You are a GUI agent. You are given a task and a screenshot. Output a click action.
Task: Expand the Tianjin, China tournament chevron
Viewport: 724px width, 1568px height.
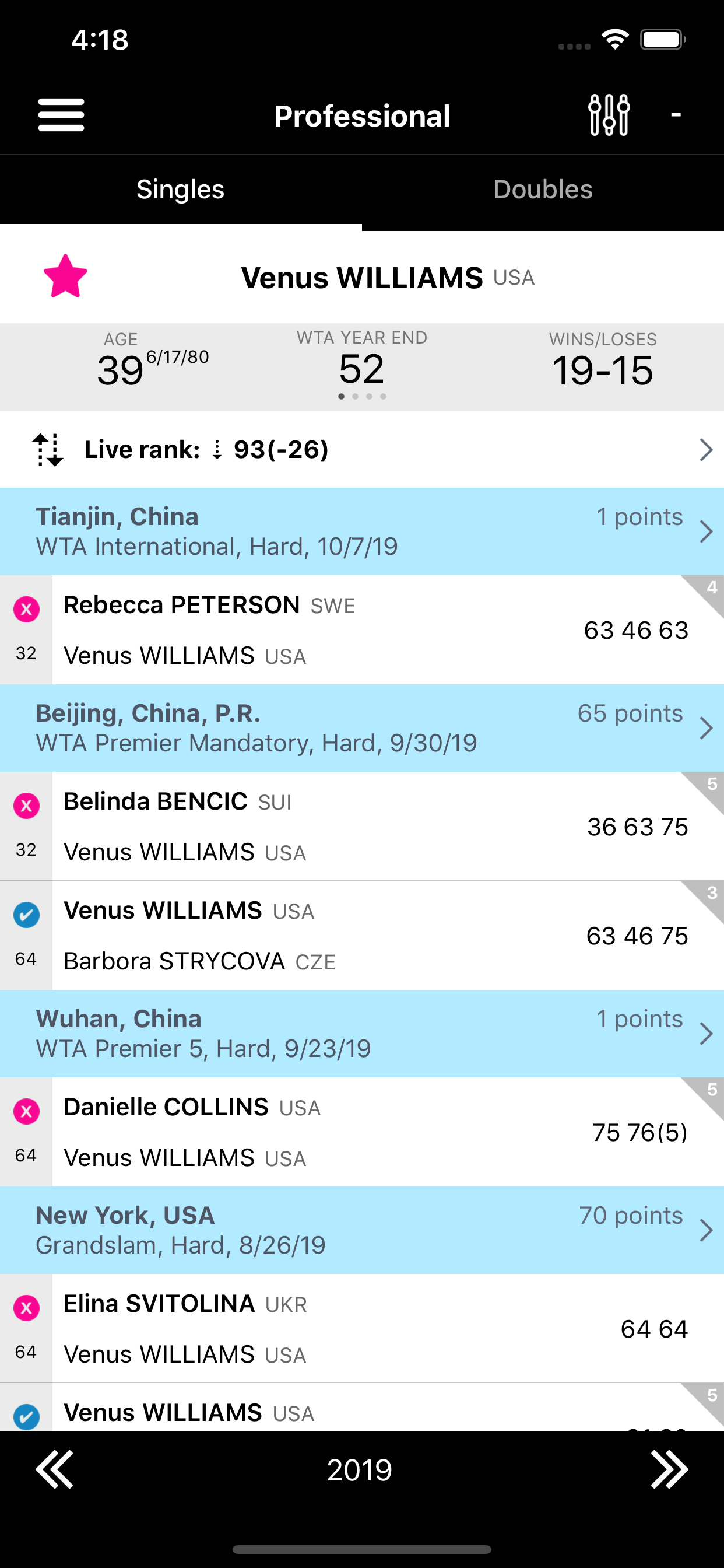[705, 531]
